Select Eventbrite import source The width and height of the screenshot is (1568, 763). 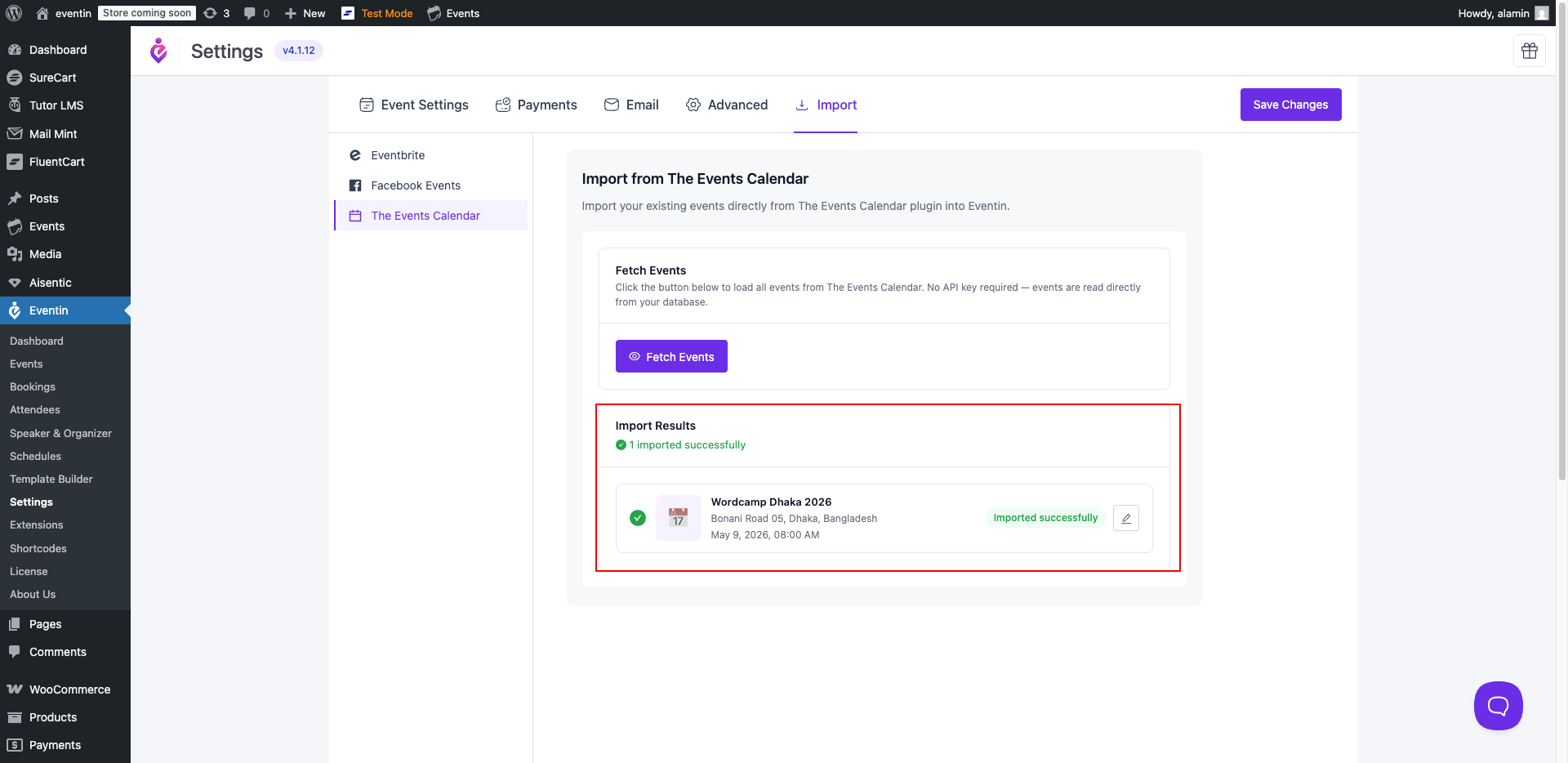pos(431,155)
